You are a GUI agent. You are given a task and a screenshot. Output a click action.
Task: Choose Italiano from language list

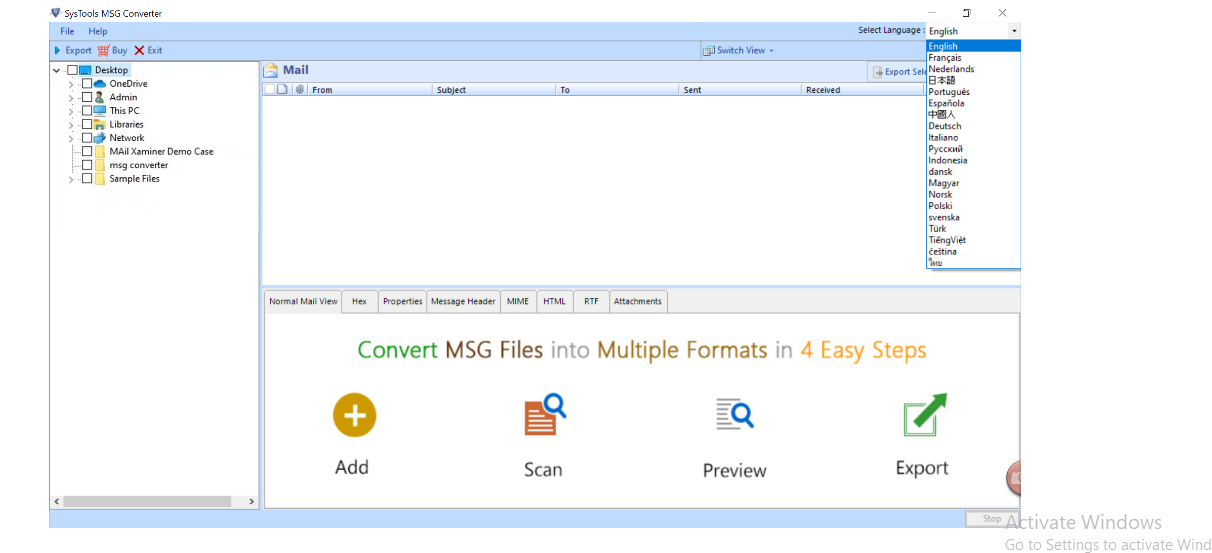point(973,138)
